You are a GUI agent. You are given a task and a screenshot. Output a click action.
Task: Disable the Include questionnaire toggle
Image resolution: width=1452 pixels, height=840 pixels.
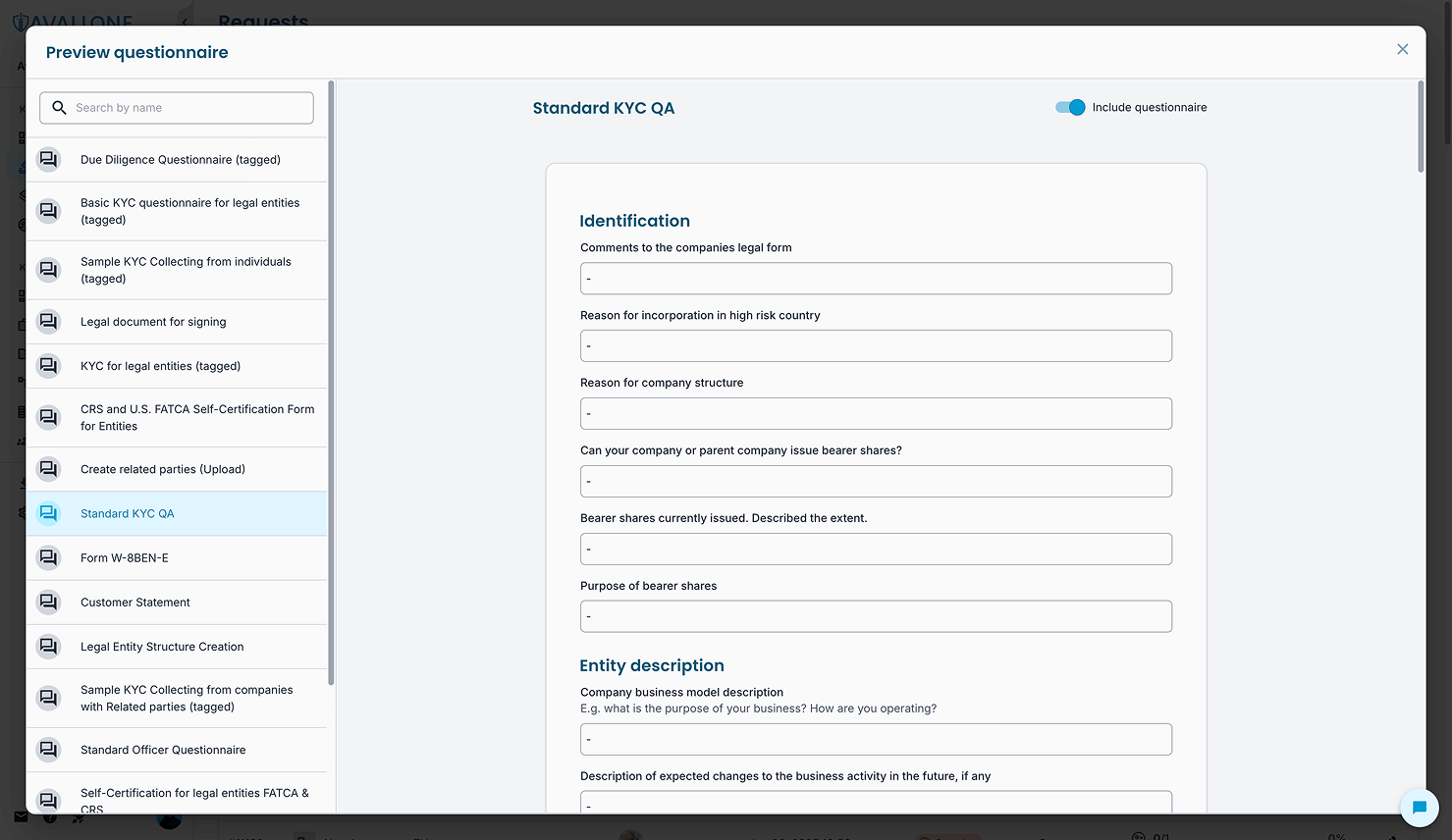(1069, 107)
